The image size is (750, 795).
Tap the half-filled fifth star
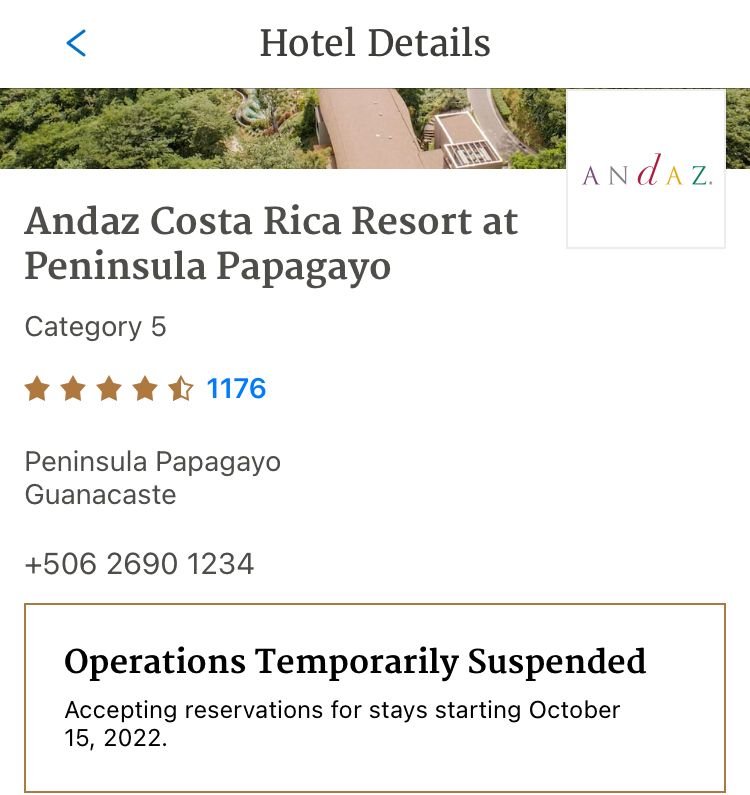pos(180,389)
